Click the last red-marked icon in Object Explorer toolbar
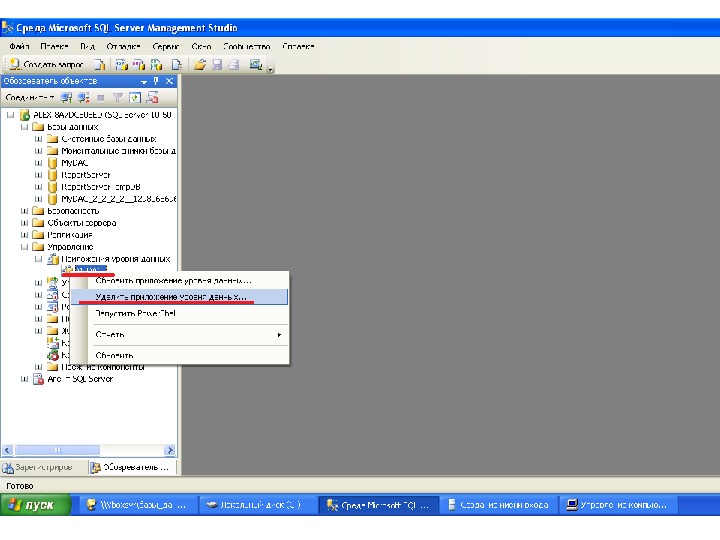This screenshot has width=720, height=540. tap(152, 97)
